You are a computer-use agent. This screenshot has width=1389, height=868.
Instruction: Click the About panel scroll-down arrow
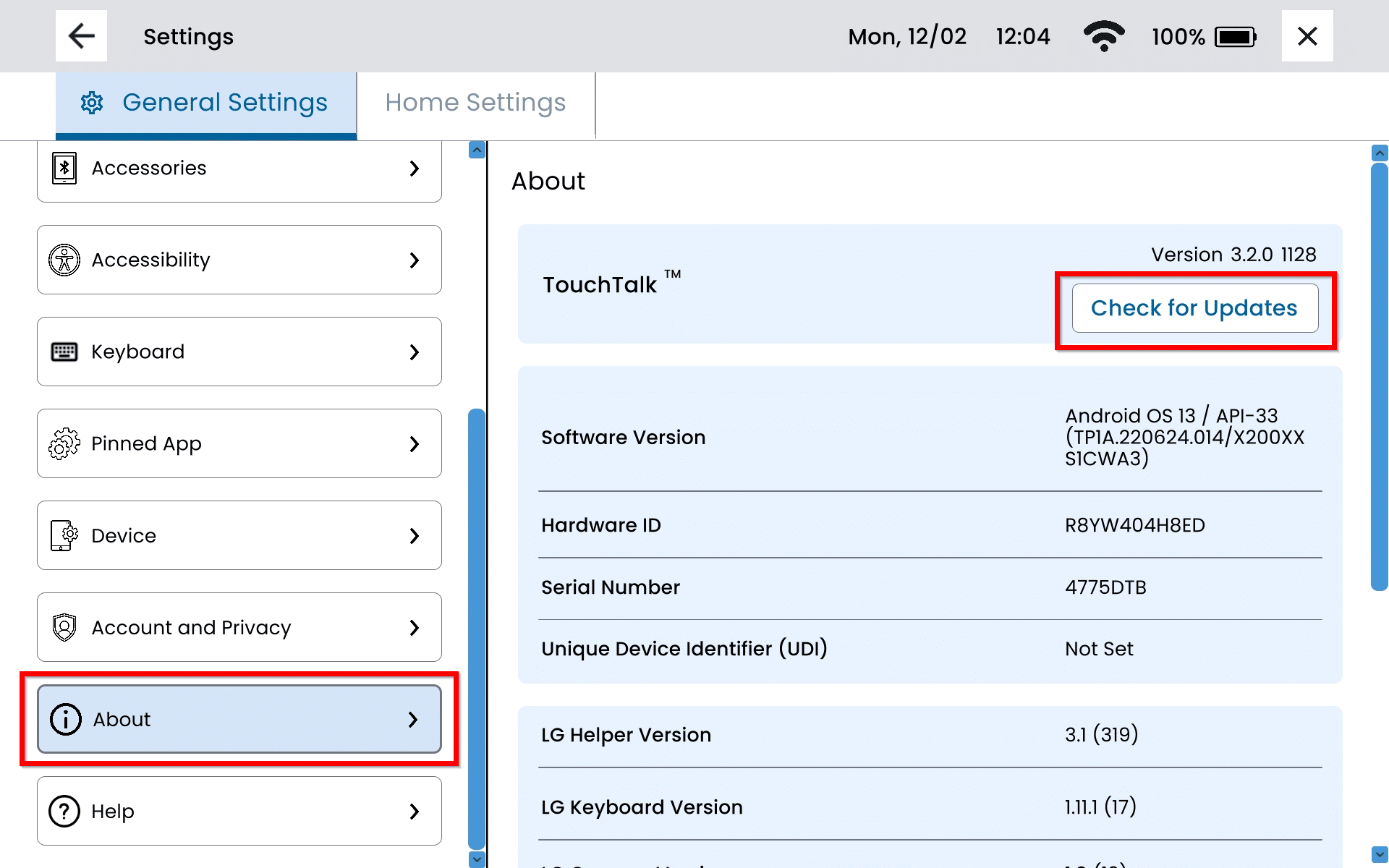[1380, 854]
